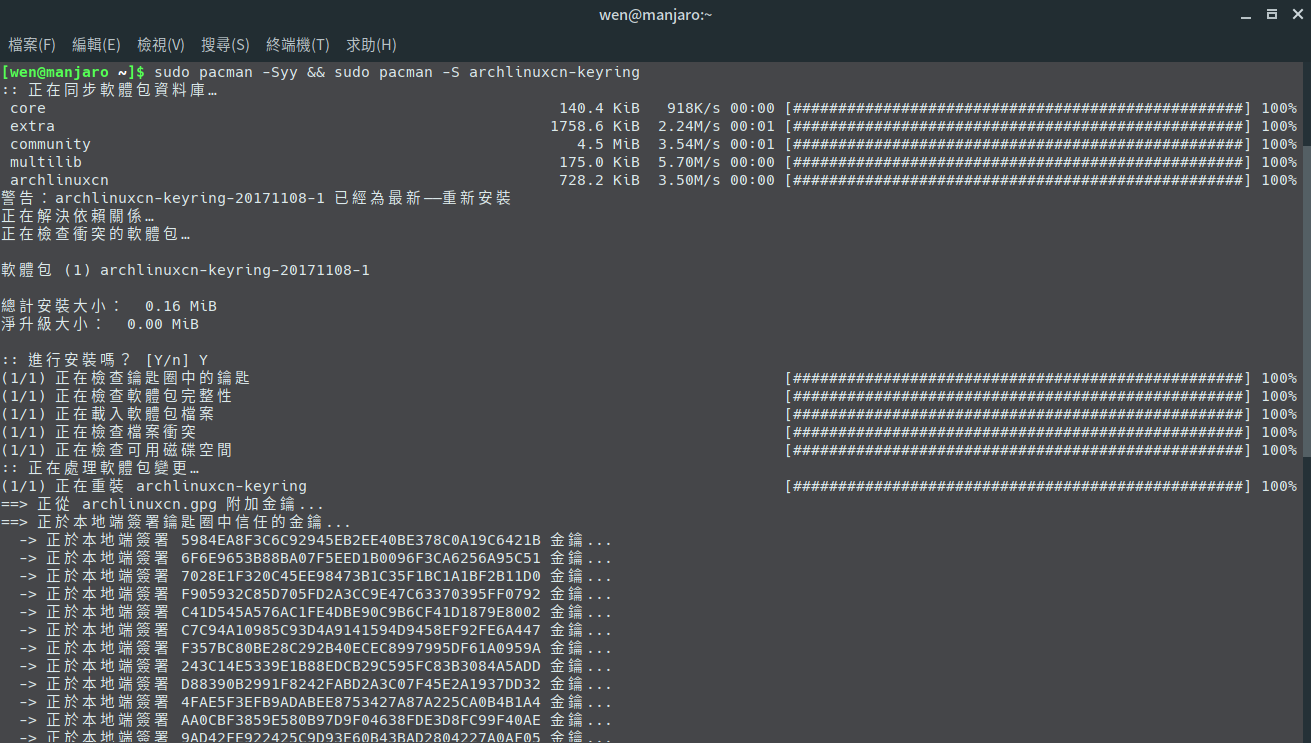Click the size 175.0 KiB
1311x743 pixels.
tap(599, 162)
